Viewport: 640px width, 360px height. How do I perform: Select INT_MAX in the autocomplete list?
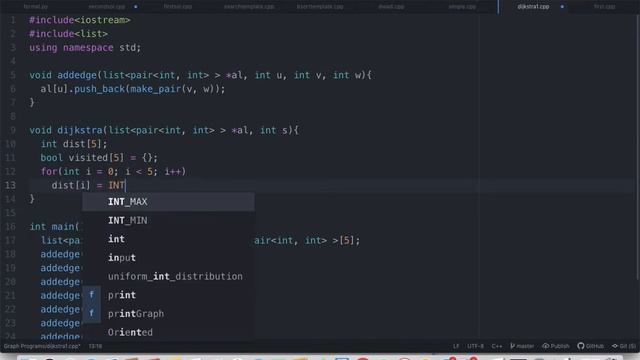pos(168,202)
